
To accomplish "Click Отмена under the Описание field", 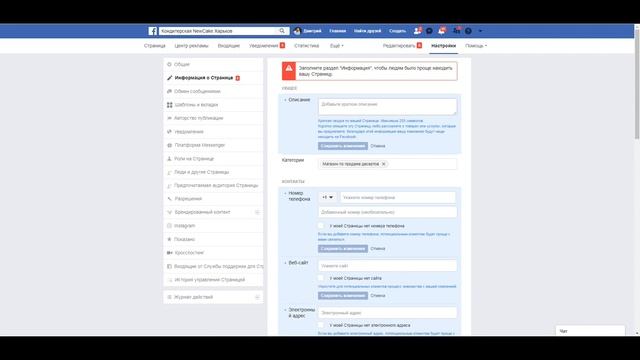I will (378, 146).
